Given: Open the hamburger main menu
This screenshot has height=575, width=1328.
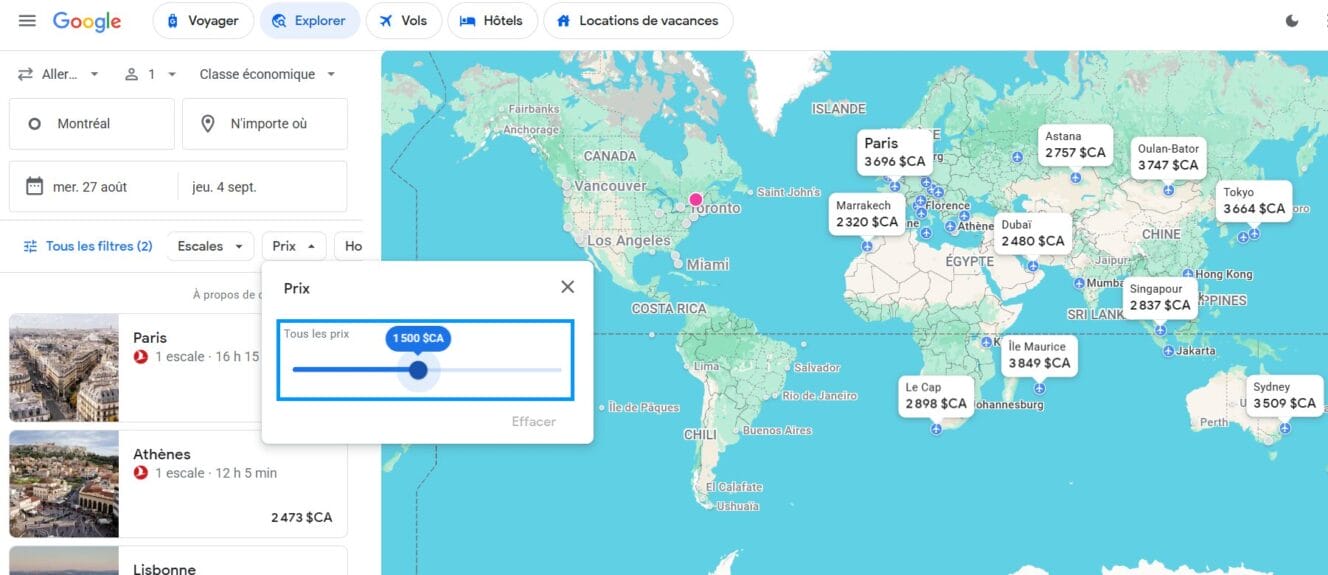Looking at the screenshot, I should click(27, 21).
